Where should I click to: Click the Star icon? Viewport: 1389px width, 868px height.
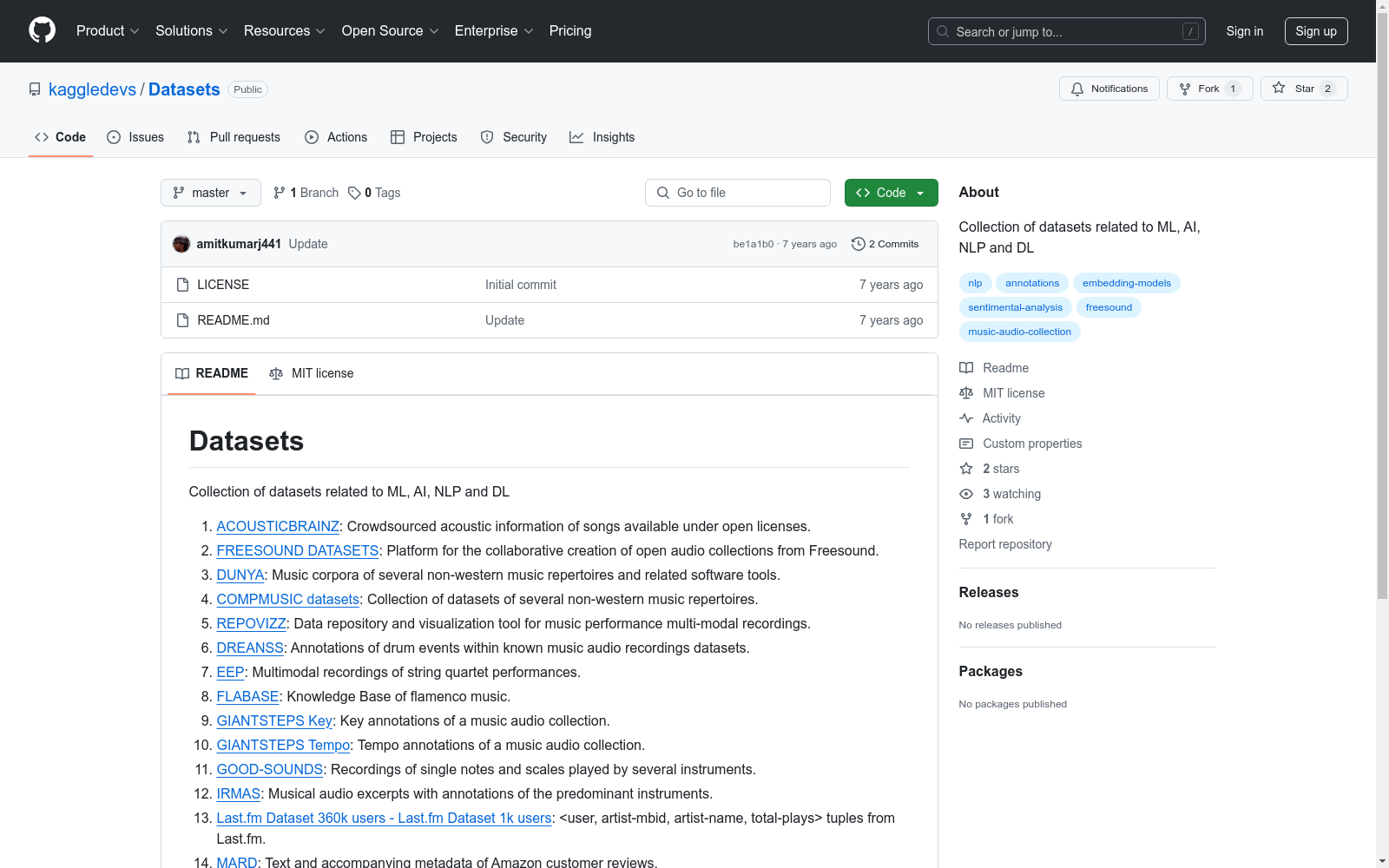1279,88
